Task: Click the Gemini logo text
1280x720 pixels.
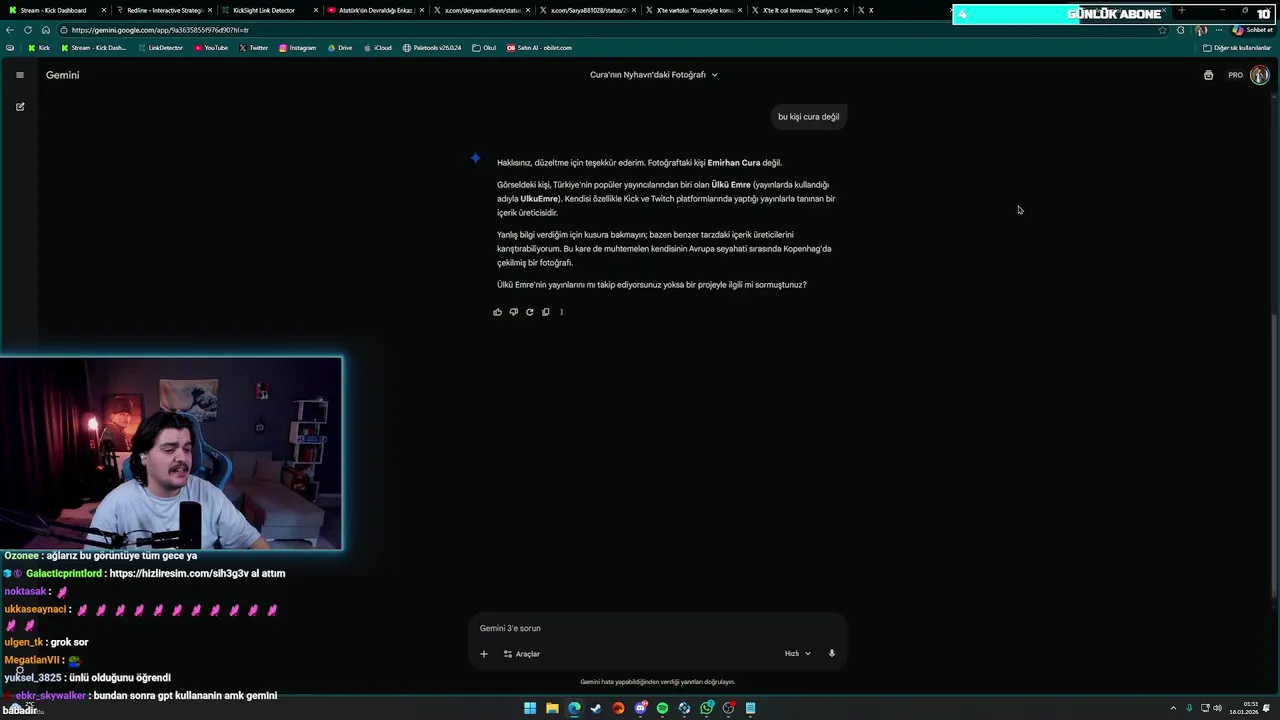Action: click(62, 75)
